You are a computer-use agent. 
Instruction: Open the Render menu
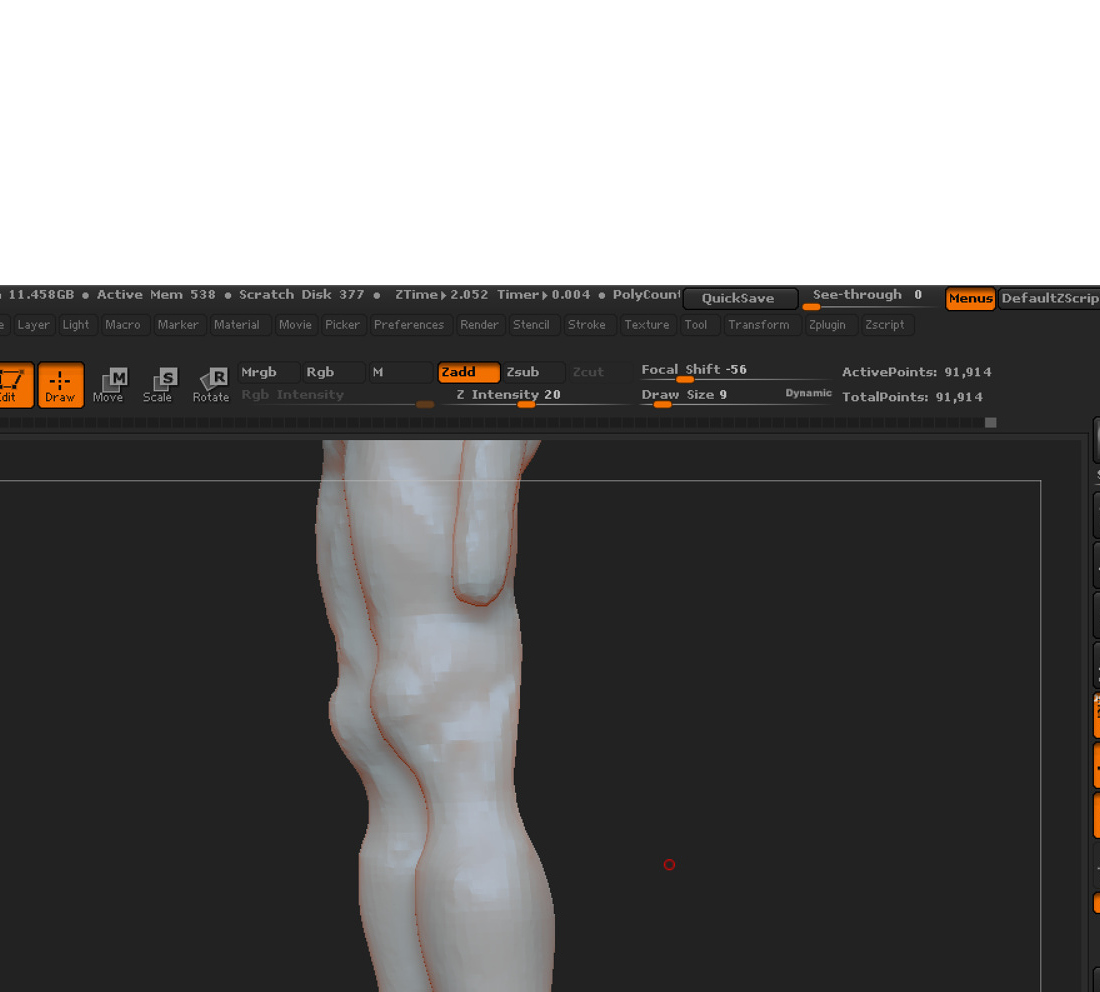479,325
